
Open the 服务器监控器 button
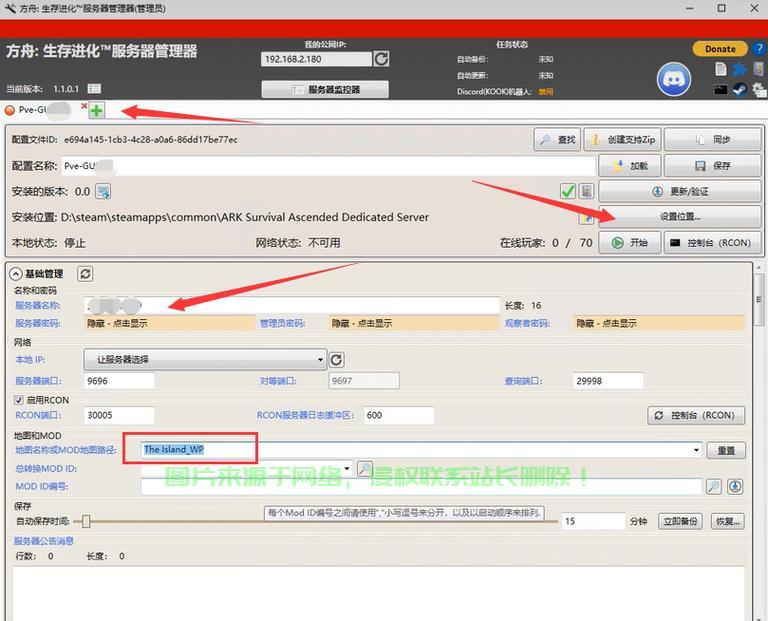pos(325,90)
